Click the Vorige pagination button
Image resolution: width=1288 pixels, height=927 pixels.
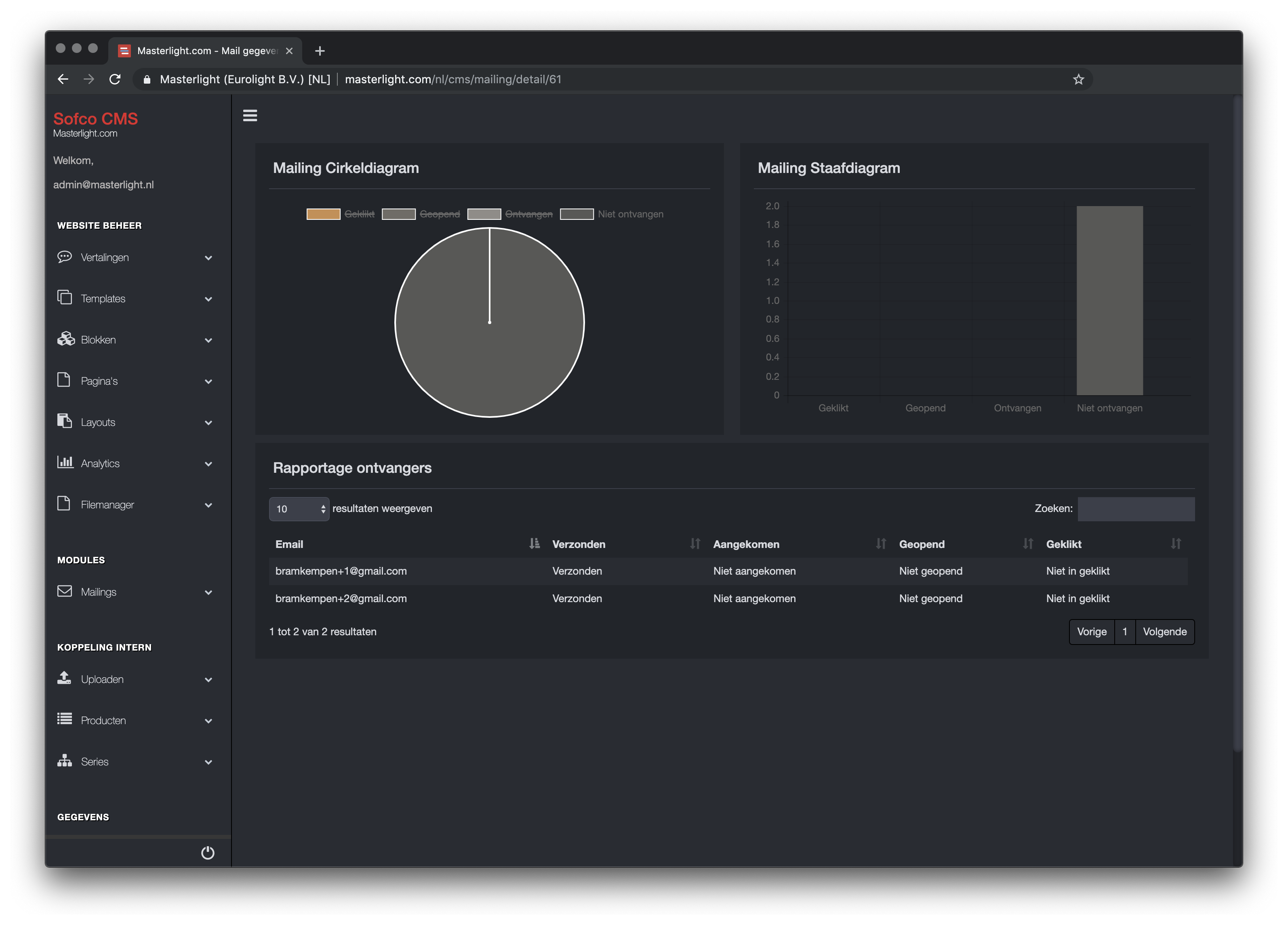1092,632
